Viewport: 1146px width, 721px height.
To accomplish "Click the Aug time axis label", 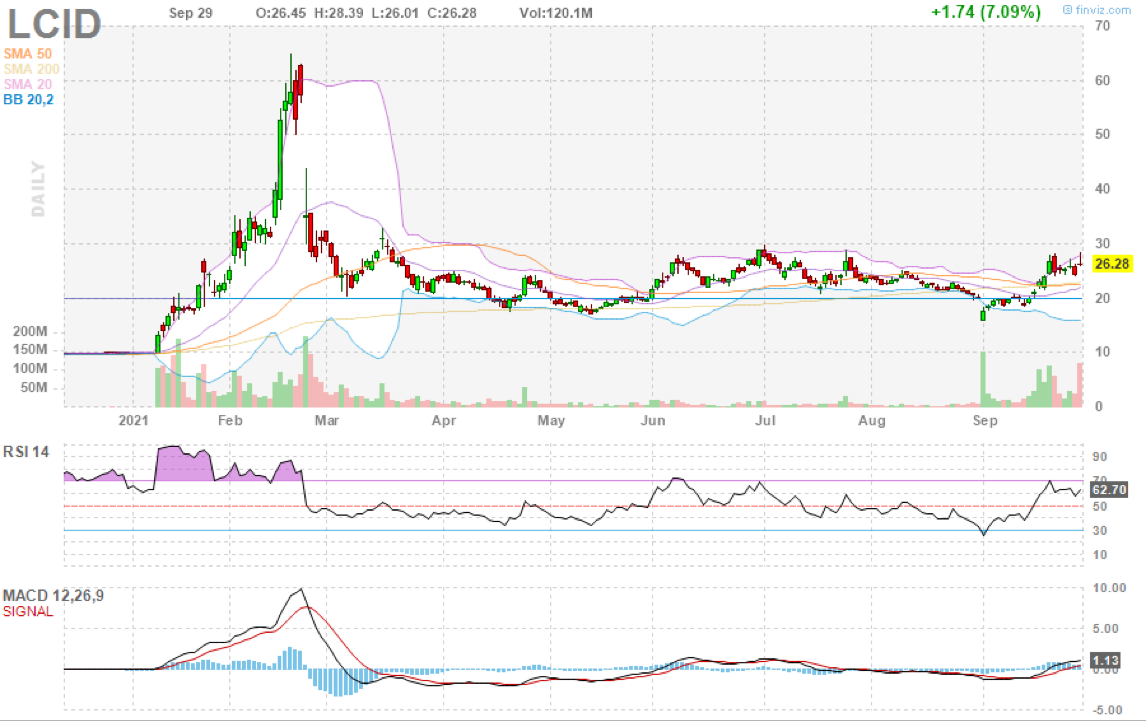I will pyautogui.click(x=871, y=420).
